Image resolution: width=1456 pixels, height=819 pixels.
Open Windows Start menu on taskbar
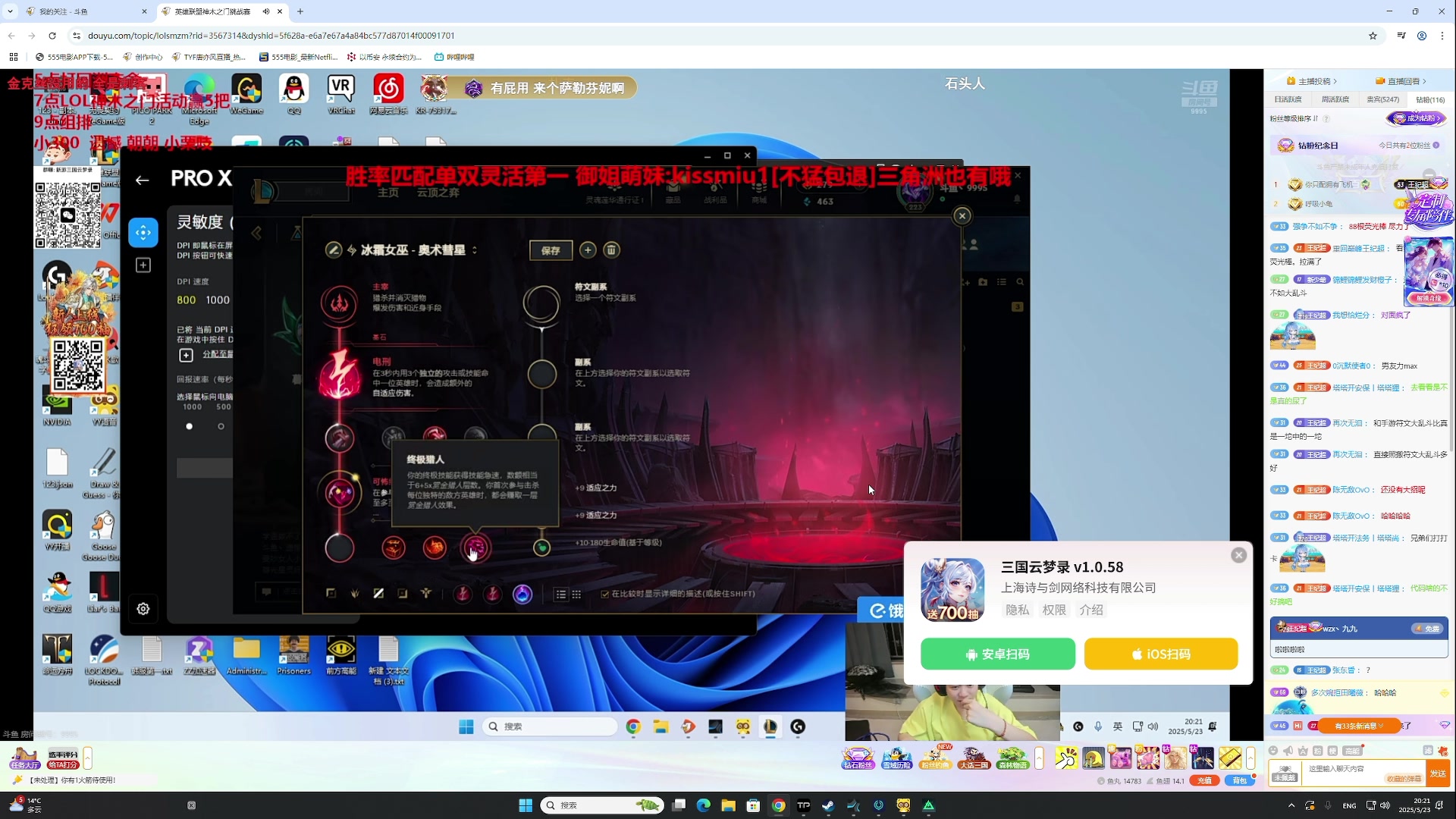coord(526,805)
